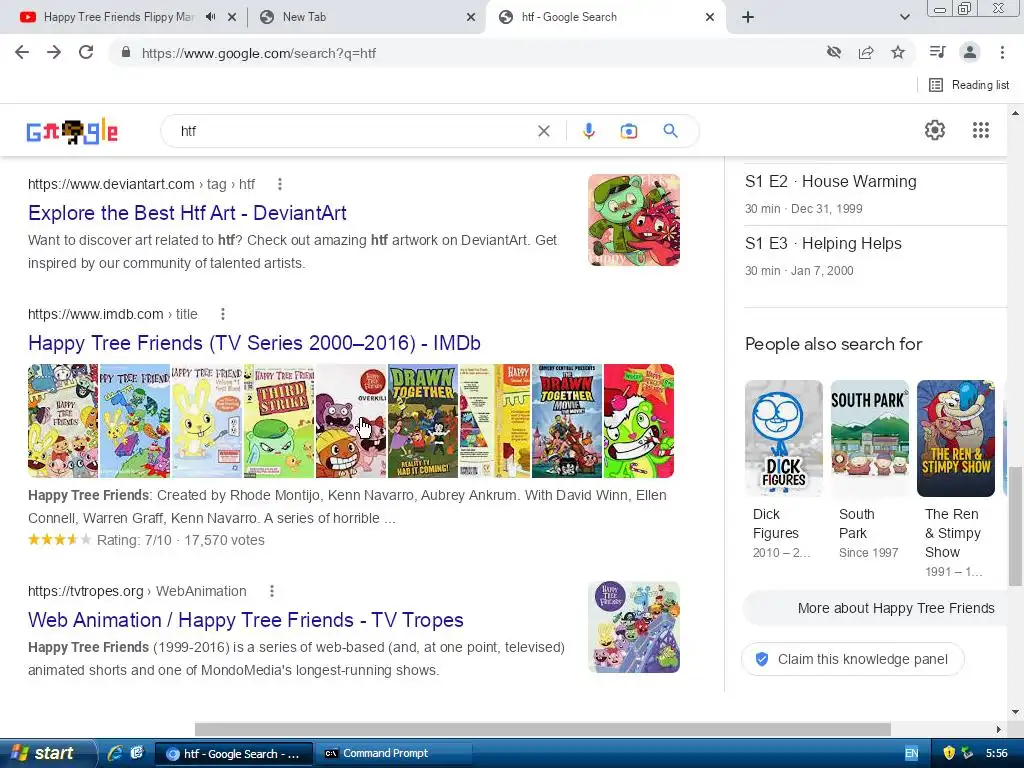This screenshot has width=1024, height=768.
Task: Launch first Internet Explorer quick-launch icon
Action: [115, 753]
